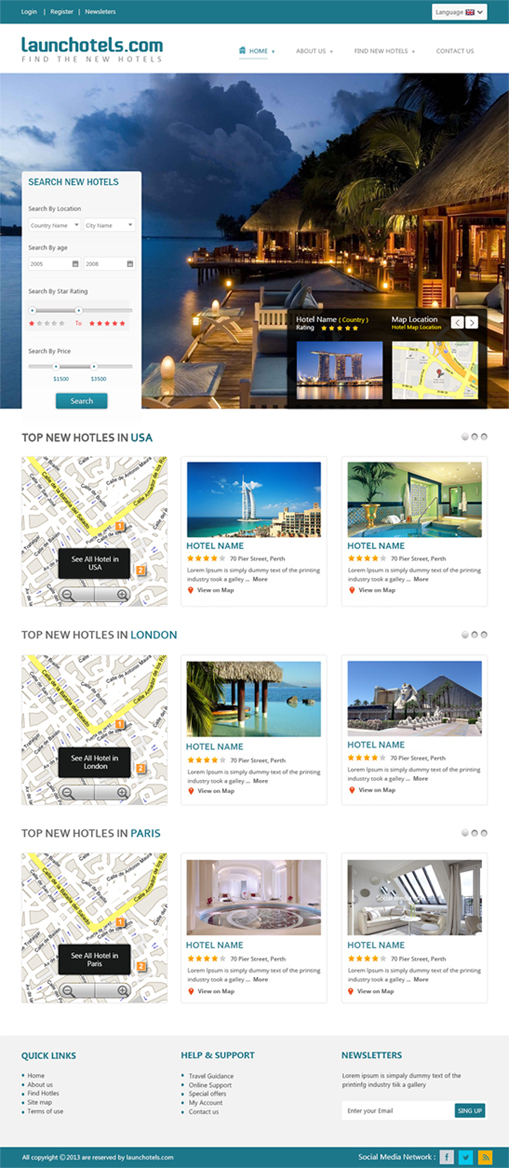Open Travel Guidance in Help & Support
This screenshot has width=509, height=1168.
click(x=211, y=1076)
